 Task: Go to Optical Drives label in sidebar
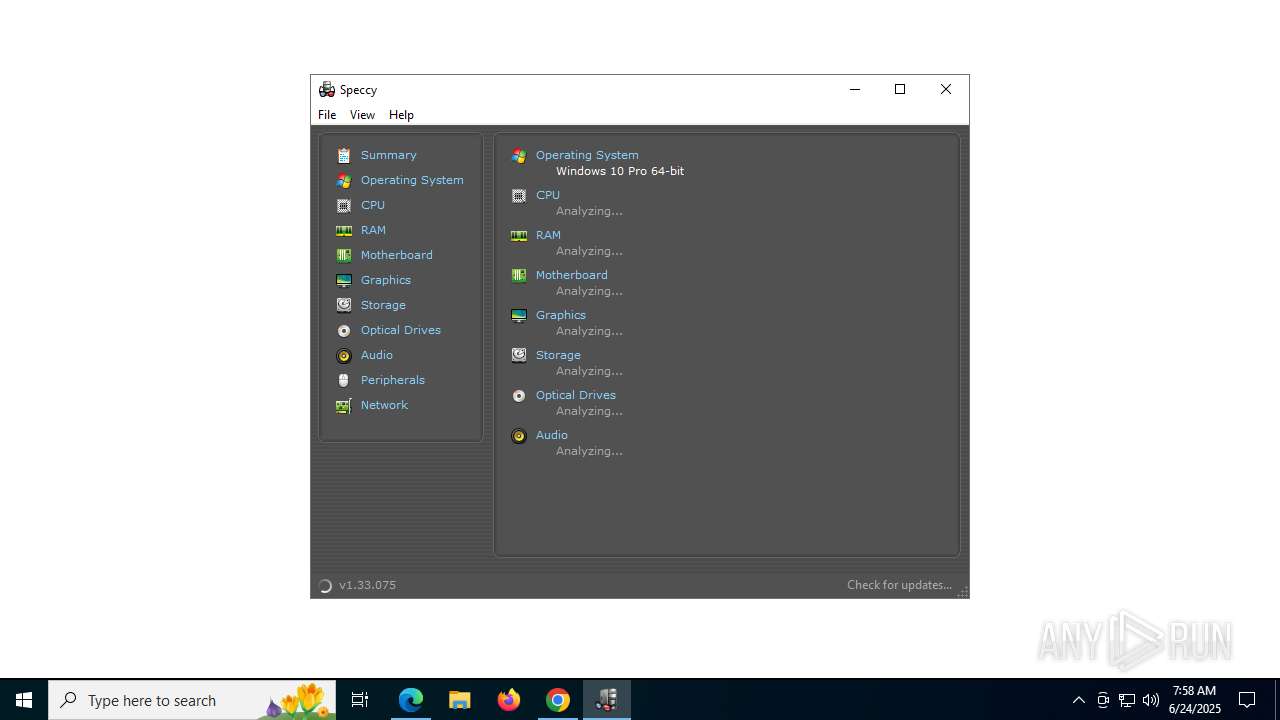click(401, 330)
